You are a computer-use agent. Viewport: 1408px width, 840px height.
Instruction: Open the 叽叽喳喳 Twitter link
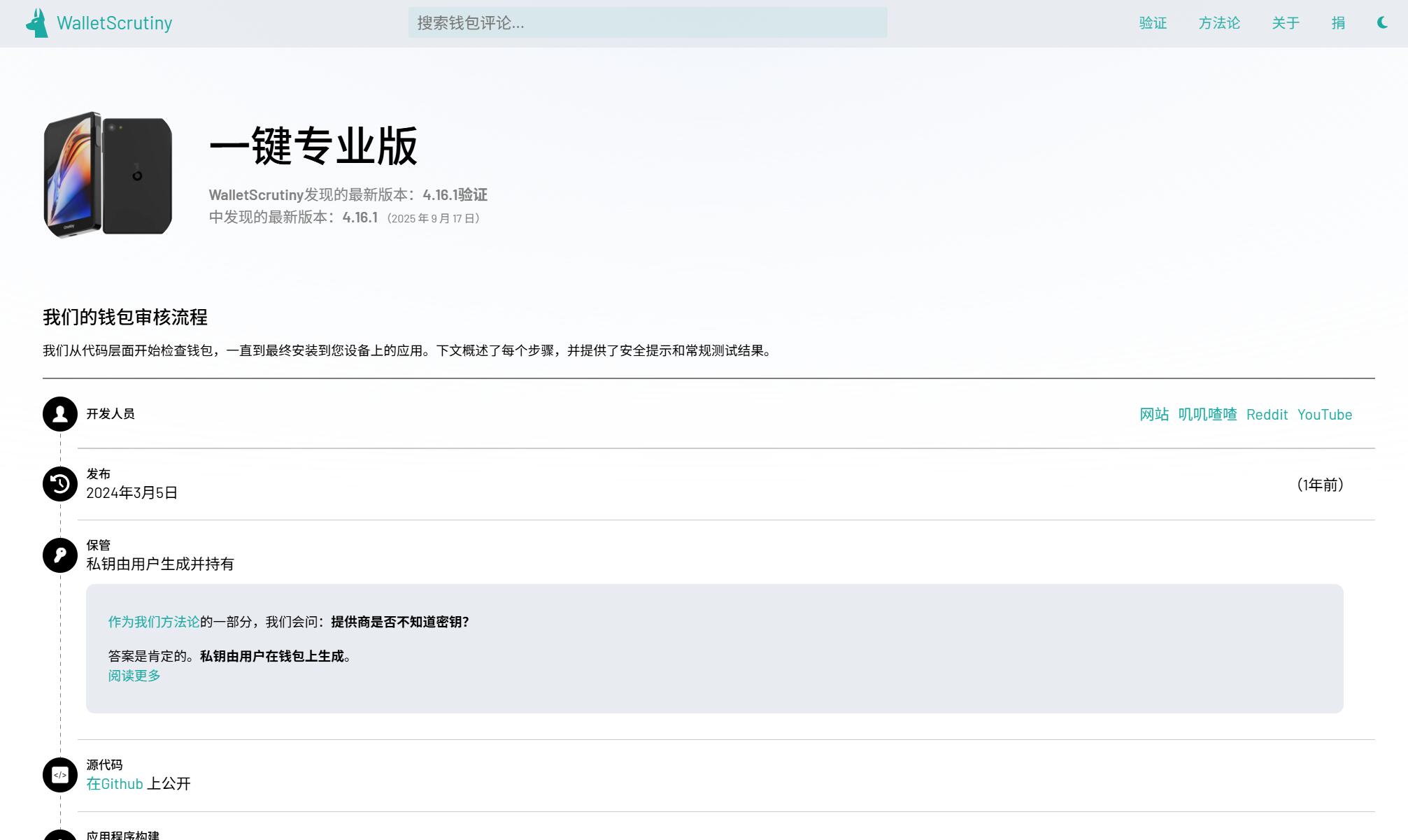(1207, 415)
